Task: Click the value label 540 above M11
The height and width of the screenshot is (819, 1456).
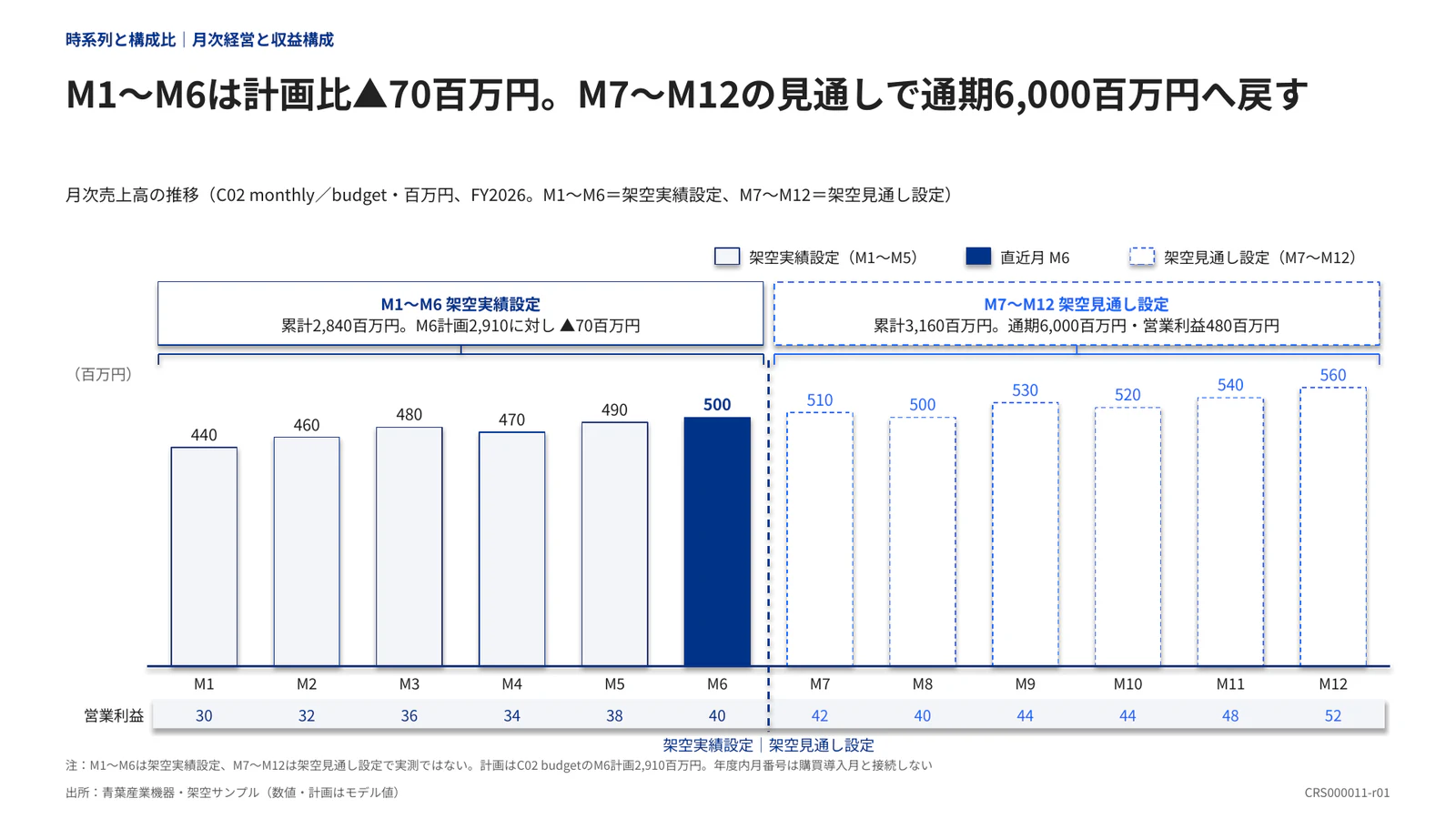Action: 1230,385
